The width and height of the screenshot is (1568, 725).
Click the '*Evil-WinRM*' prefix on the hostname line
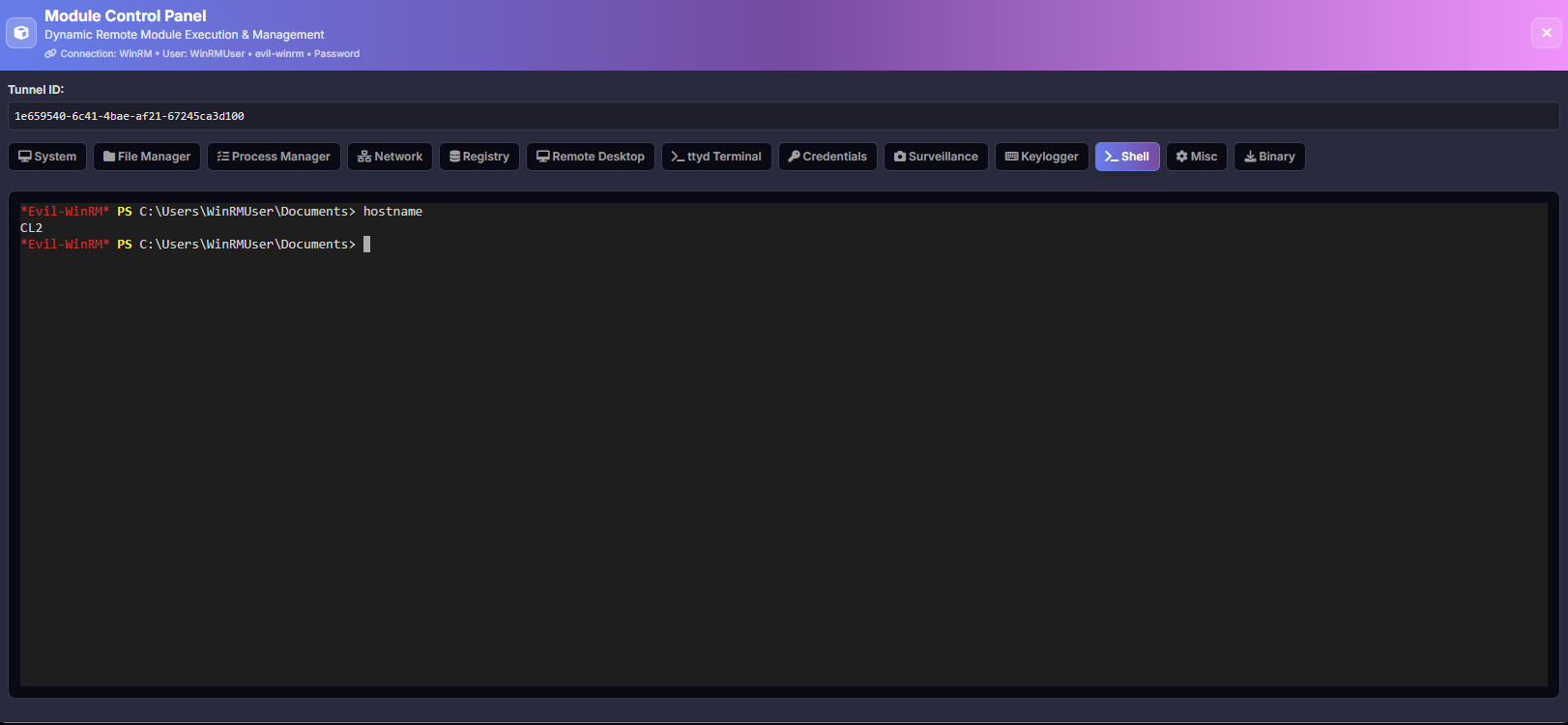click(x=65, y=212)
